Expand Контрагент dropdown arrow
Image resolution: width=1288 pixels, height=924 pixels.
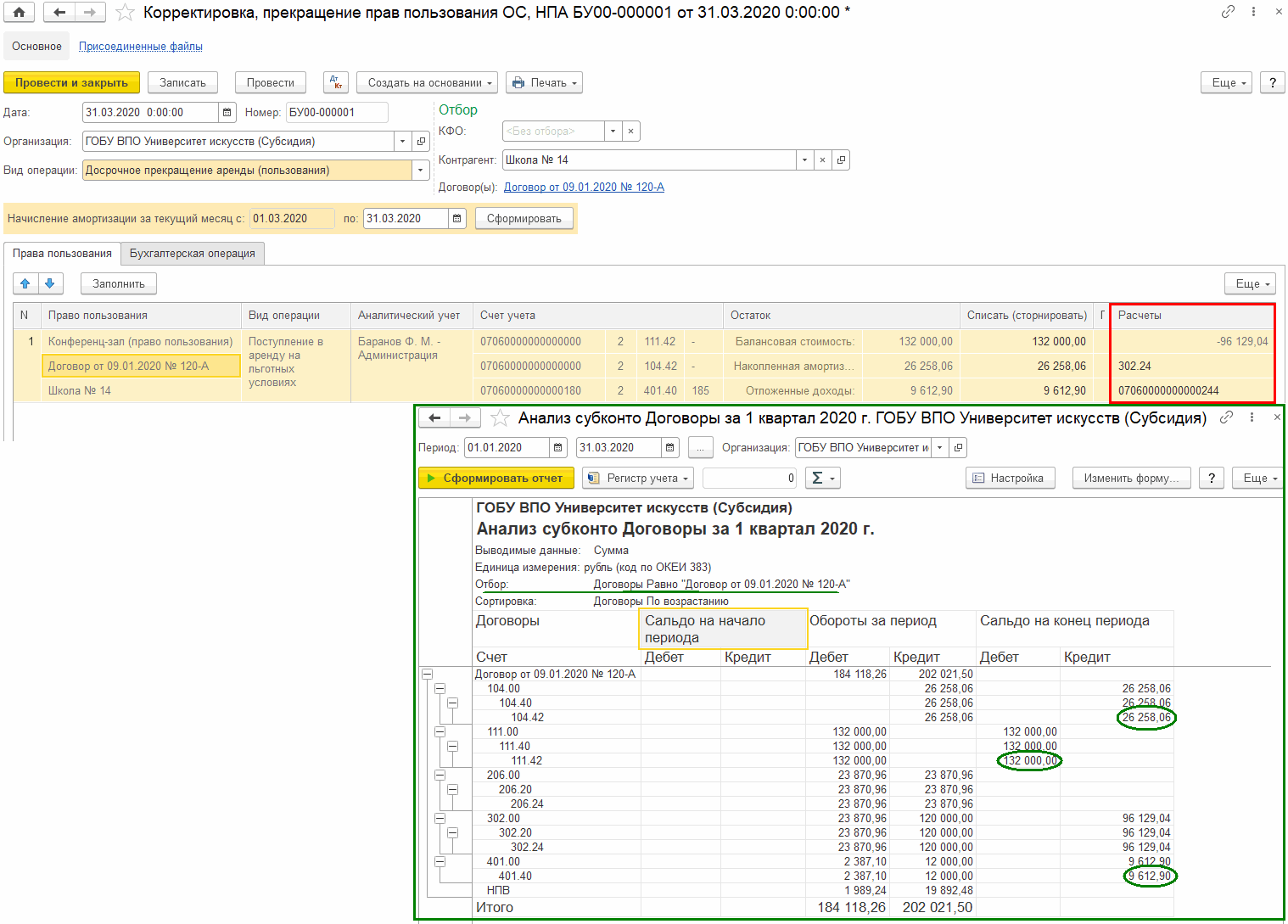point(804,160)
